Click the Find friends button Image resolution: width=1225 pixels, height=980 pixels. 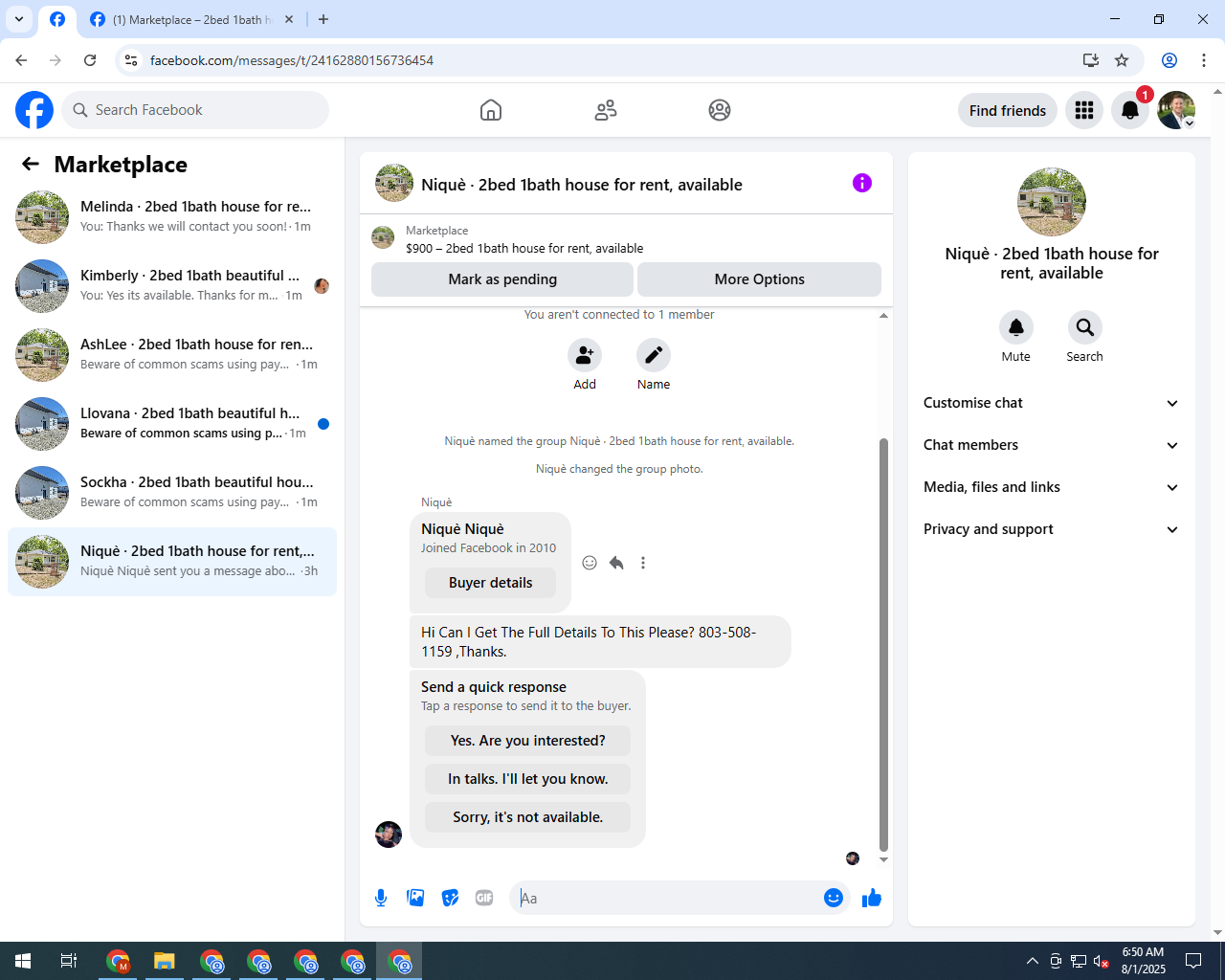tap(1008, 110)
